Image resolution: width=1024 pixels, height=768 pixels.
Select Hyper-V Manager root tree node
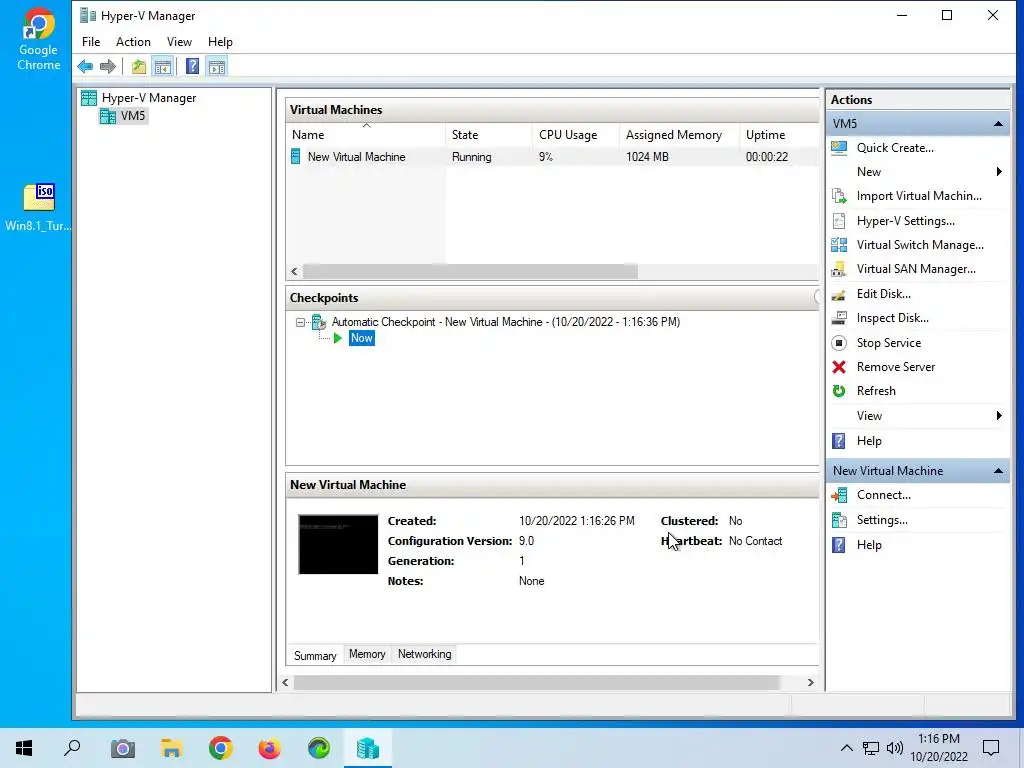coord(149,98)
